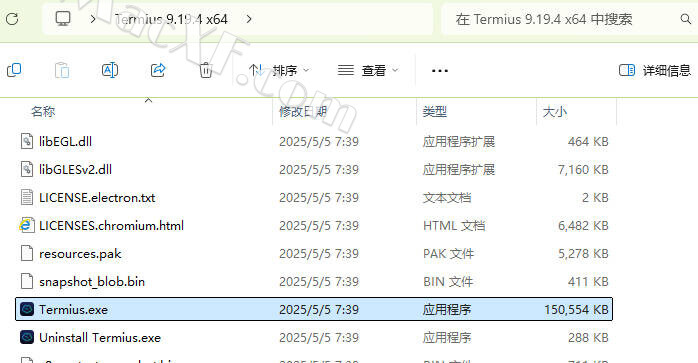This screenshot has width=698, height=363.
Task: Expand chevron after Termius 9.19.4 x64 breadcrumb
Action: [249, 19]
